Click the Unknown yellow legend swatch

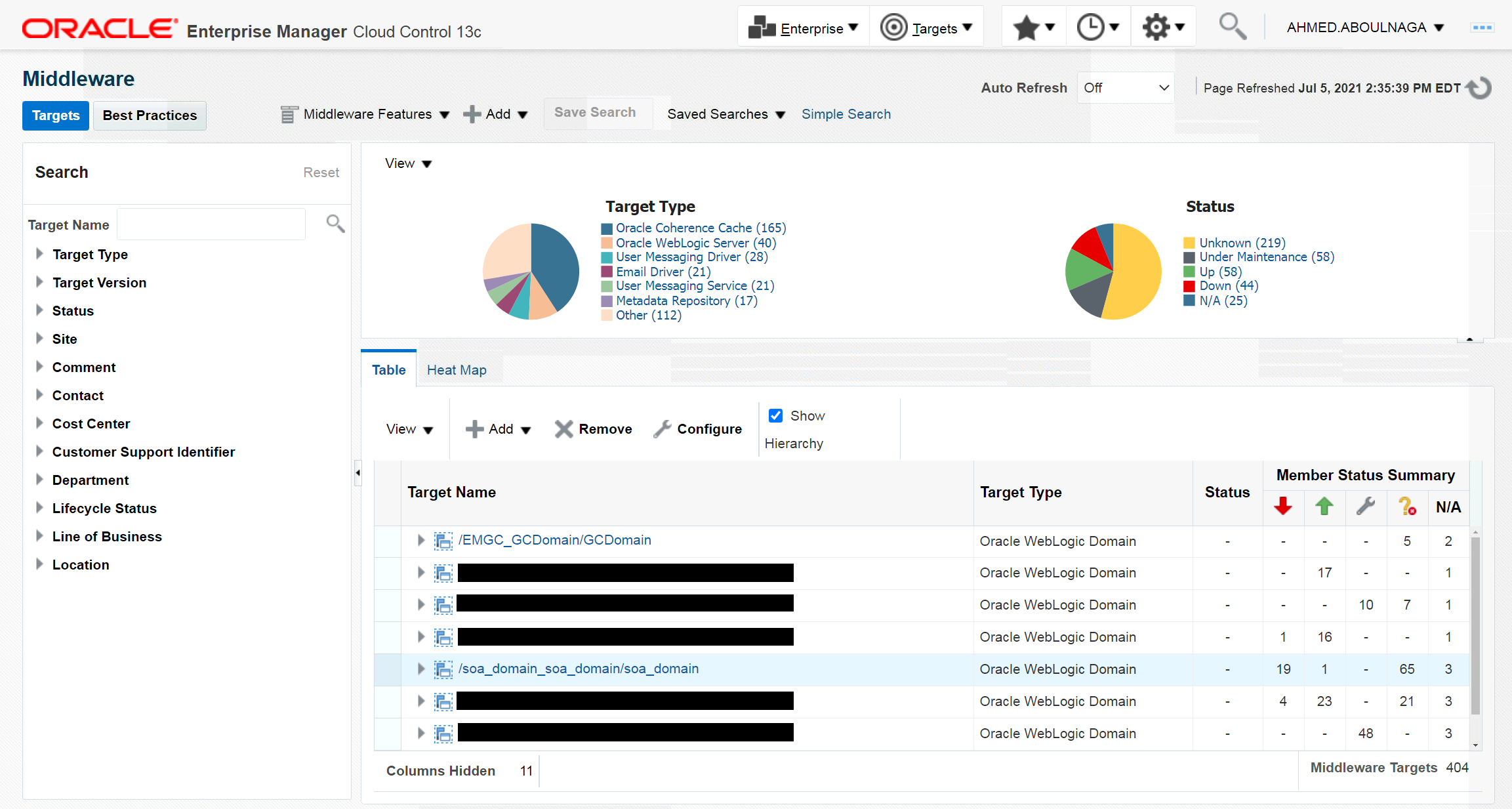[1189, 243]
